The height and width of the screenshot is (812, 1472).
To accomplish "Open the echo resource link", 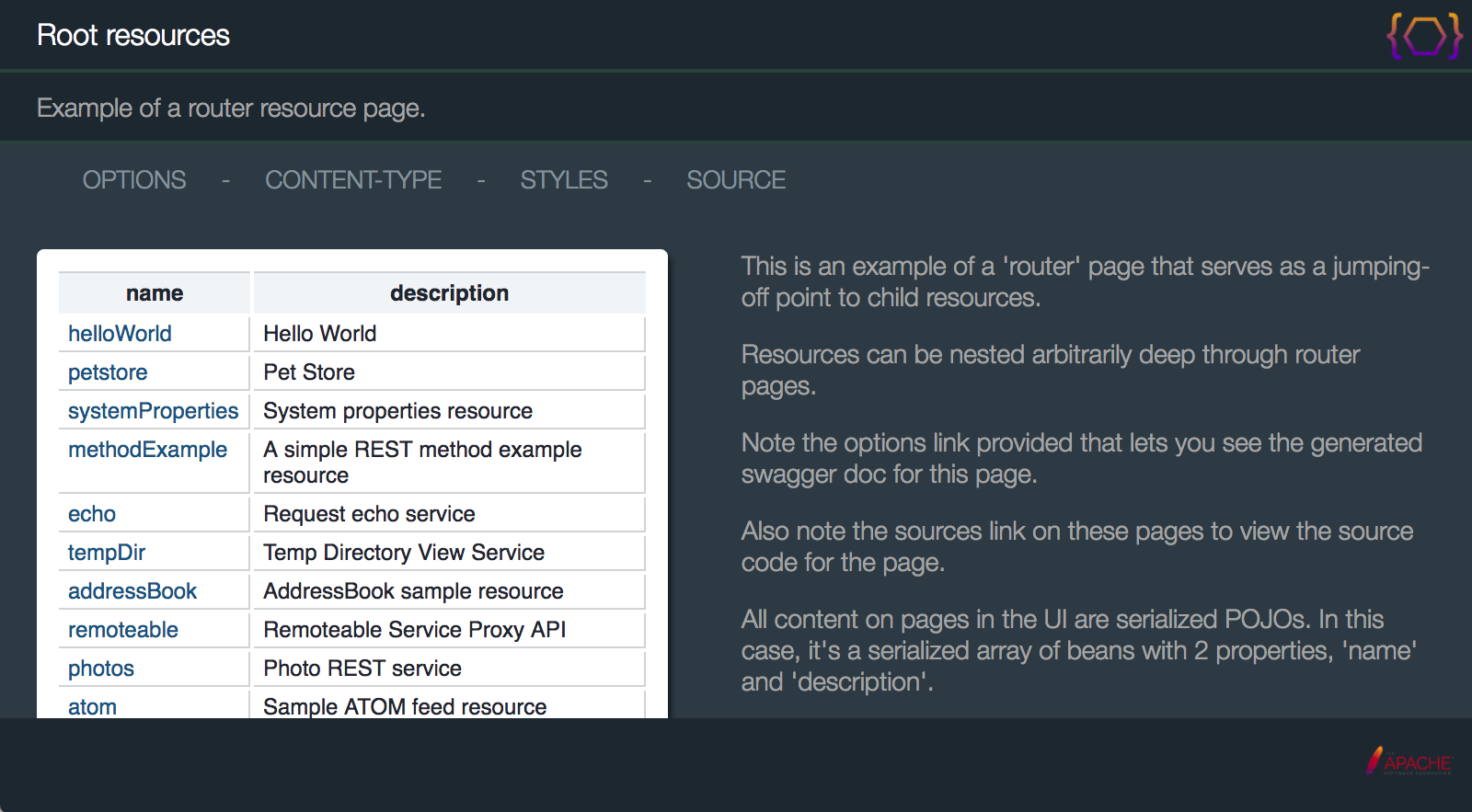I will [x=92, y=514].
